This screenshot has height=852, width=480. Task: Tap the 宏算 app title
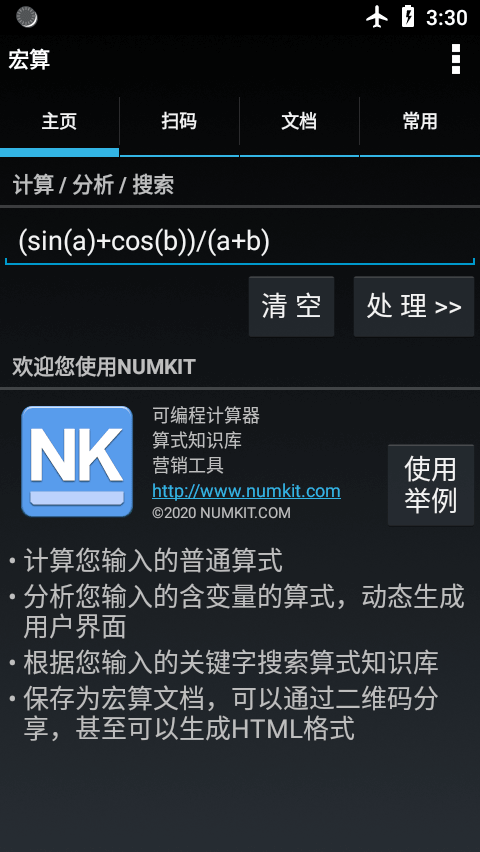click(29, 59)
